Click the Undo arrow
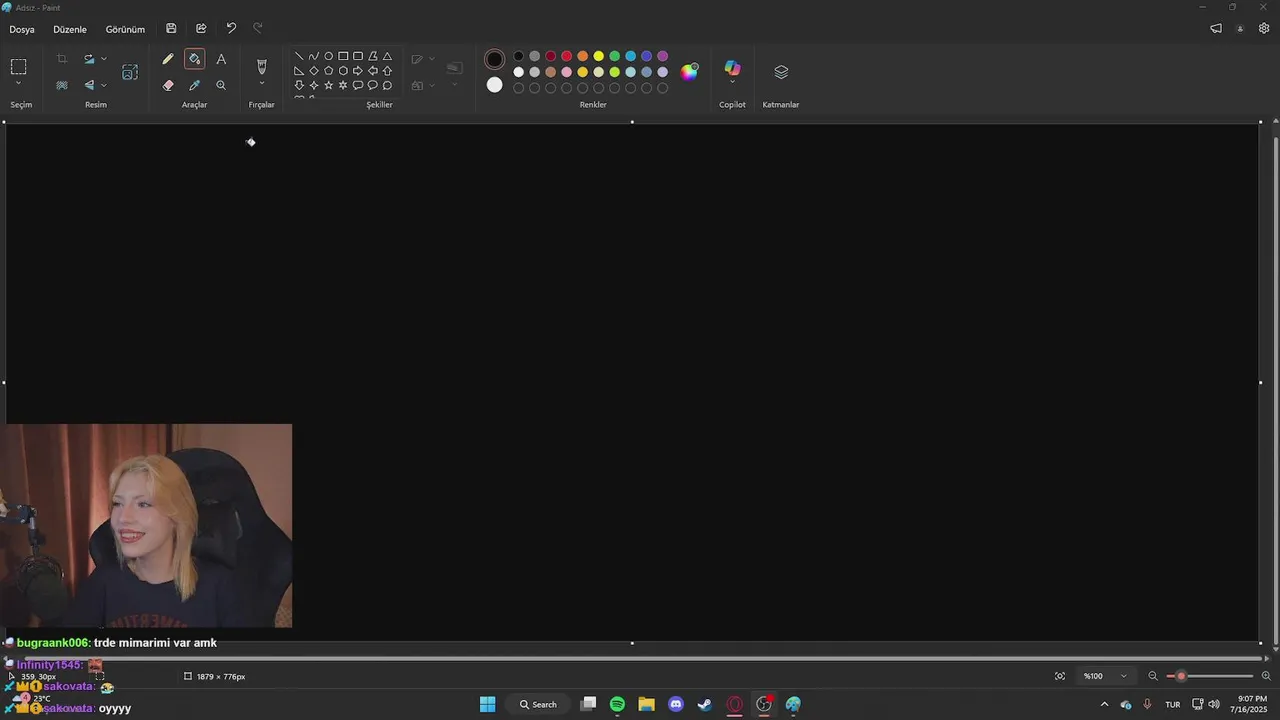Screen dimensions: 1280x720 pyautogui.click(x=231, y=29)
